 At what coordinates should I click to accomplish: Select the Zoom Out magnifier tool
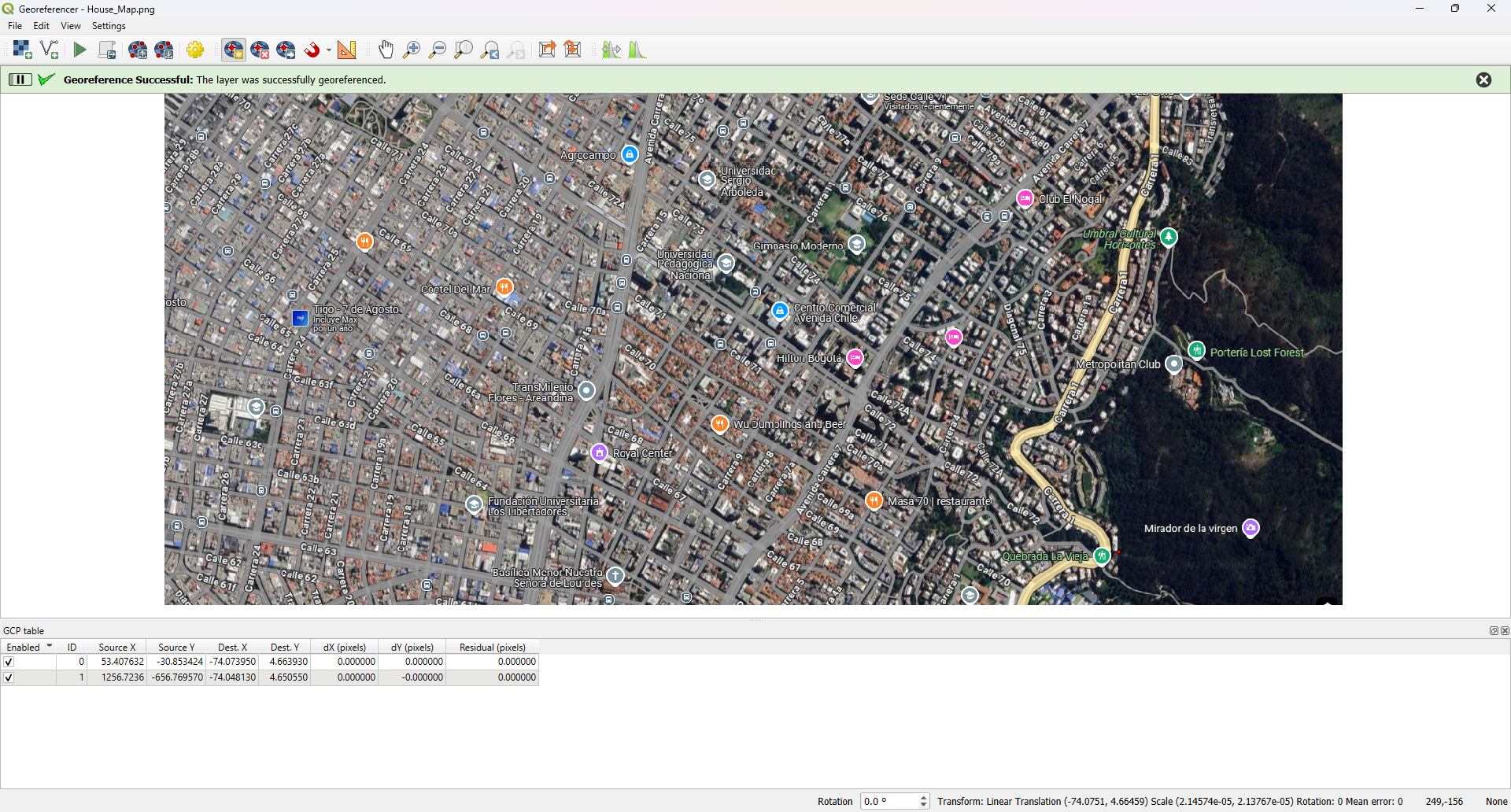pos(438,50)
